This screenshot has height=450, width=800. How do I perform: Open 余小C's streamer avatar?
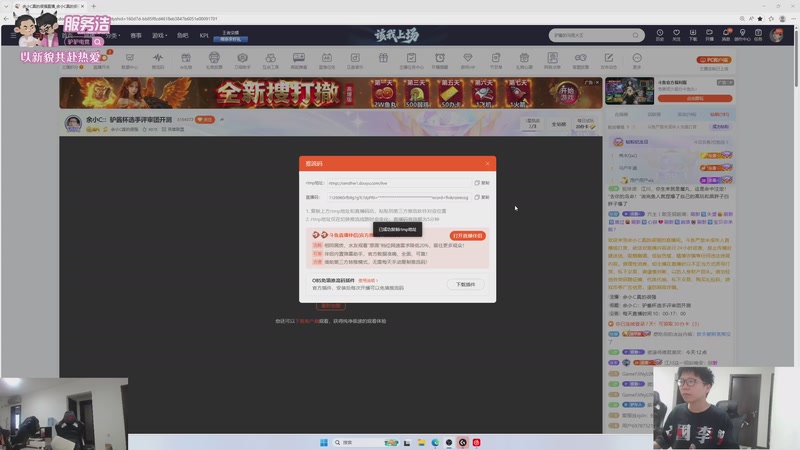click(73, 123)
